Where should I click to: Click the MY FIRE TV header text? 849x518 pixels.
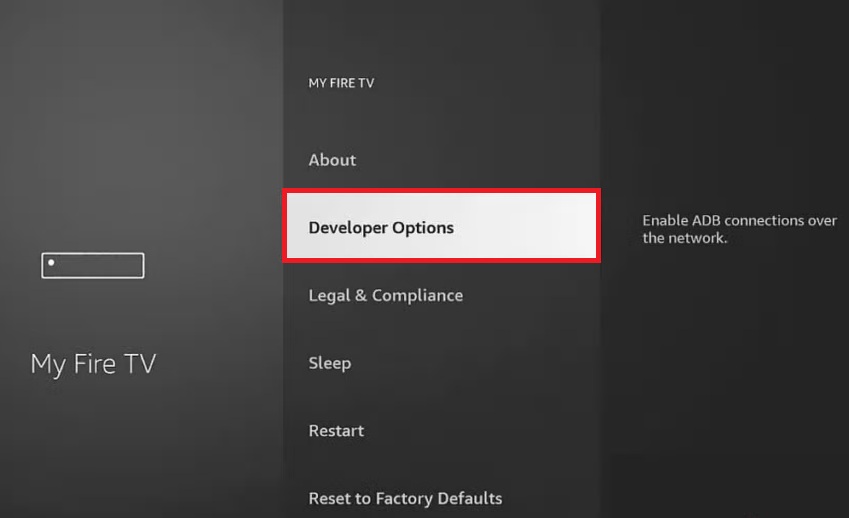point(341,83)
